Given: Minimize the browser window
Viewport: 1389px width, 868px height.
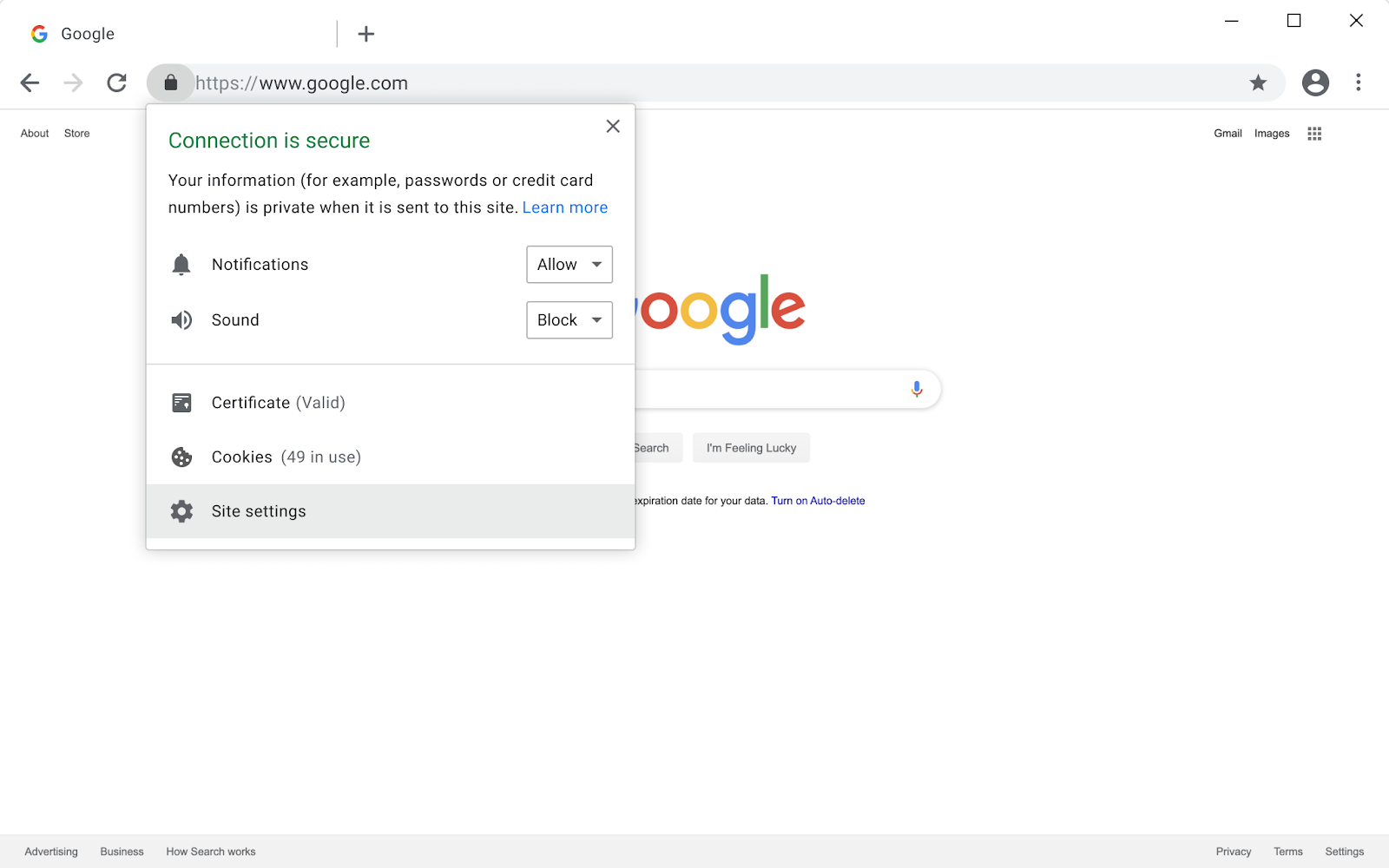Looking at the screenshot, I should 1231,21.
